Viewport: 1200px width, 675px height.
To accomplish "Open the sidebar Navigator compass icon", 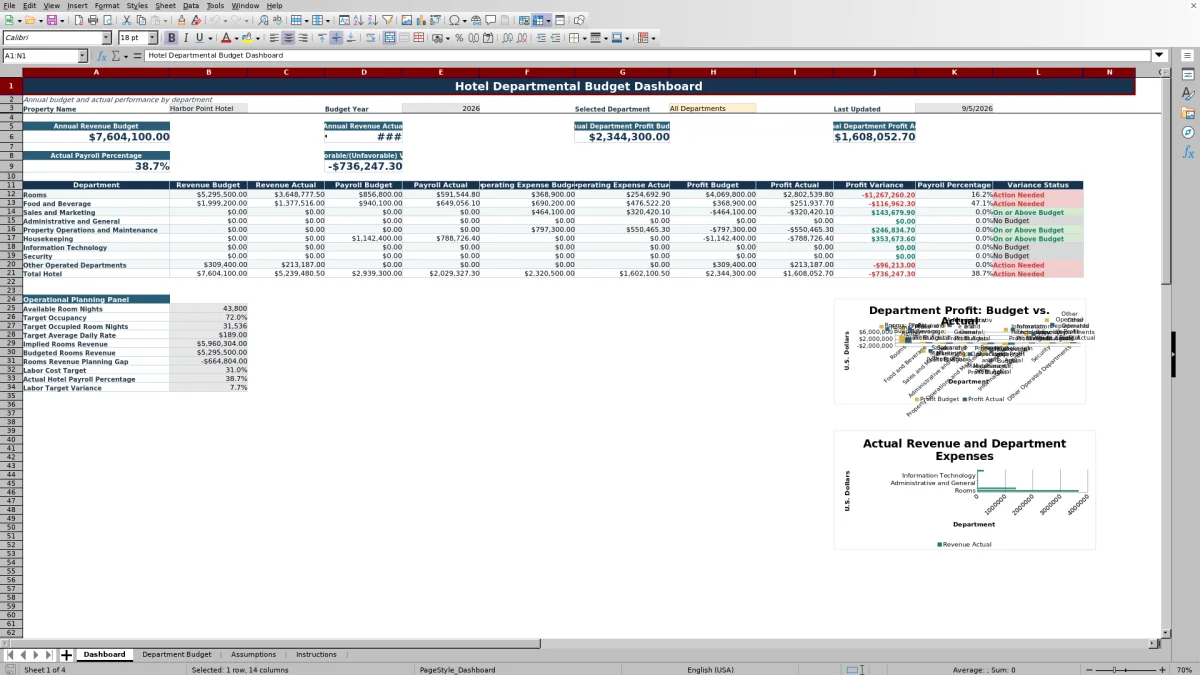I will [x=1188, y=132].
